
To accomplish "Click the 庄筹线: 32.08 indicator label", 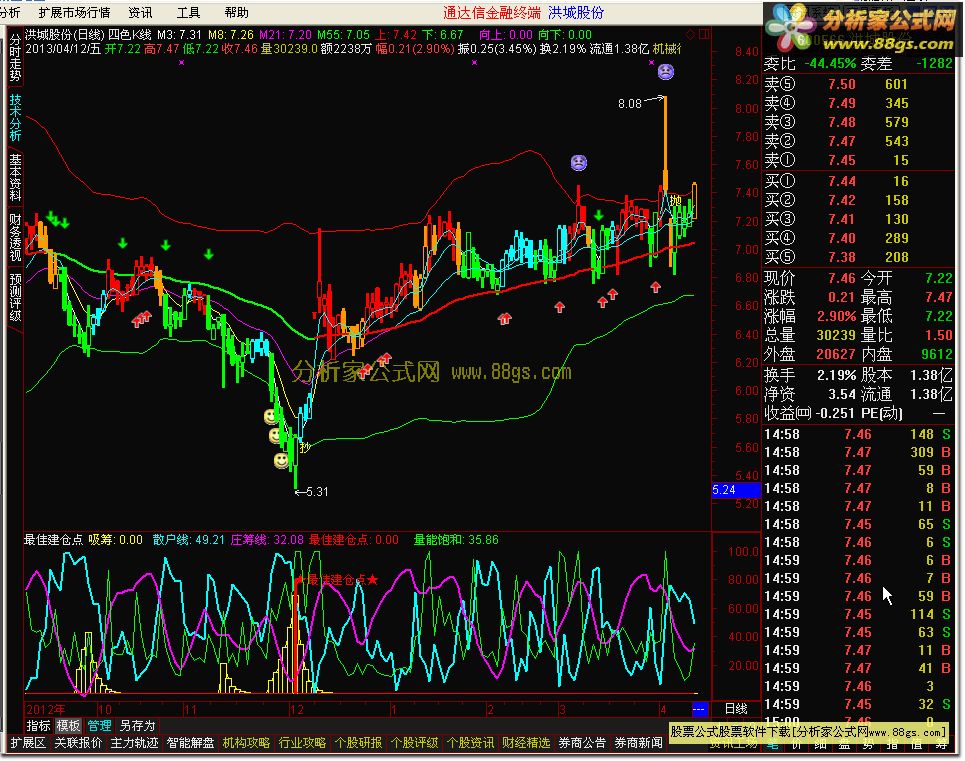I will [x=267, y=540].
